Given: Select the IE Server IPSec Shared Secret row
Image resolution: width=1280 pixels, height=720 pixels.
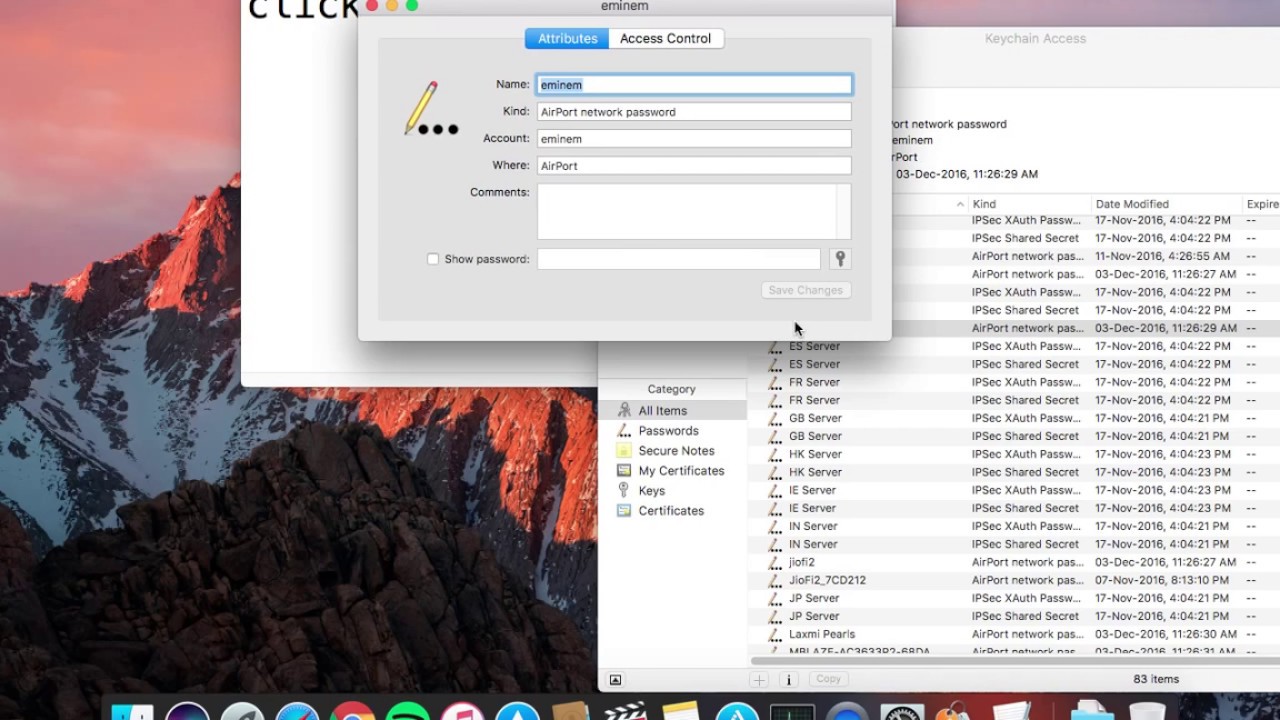Looking at the screenshot, I should pyautogui.click(x=1015, y=508).
